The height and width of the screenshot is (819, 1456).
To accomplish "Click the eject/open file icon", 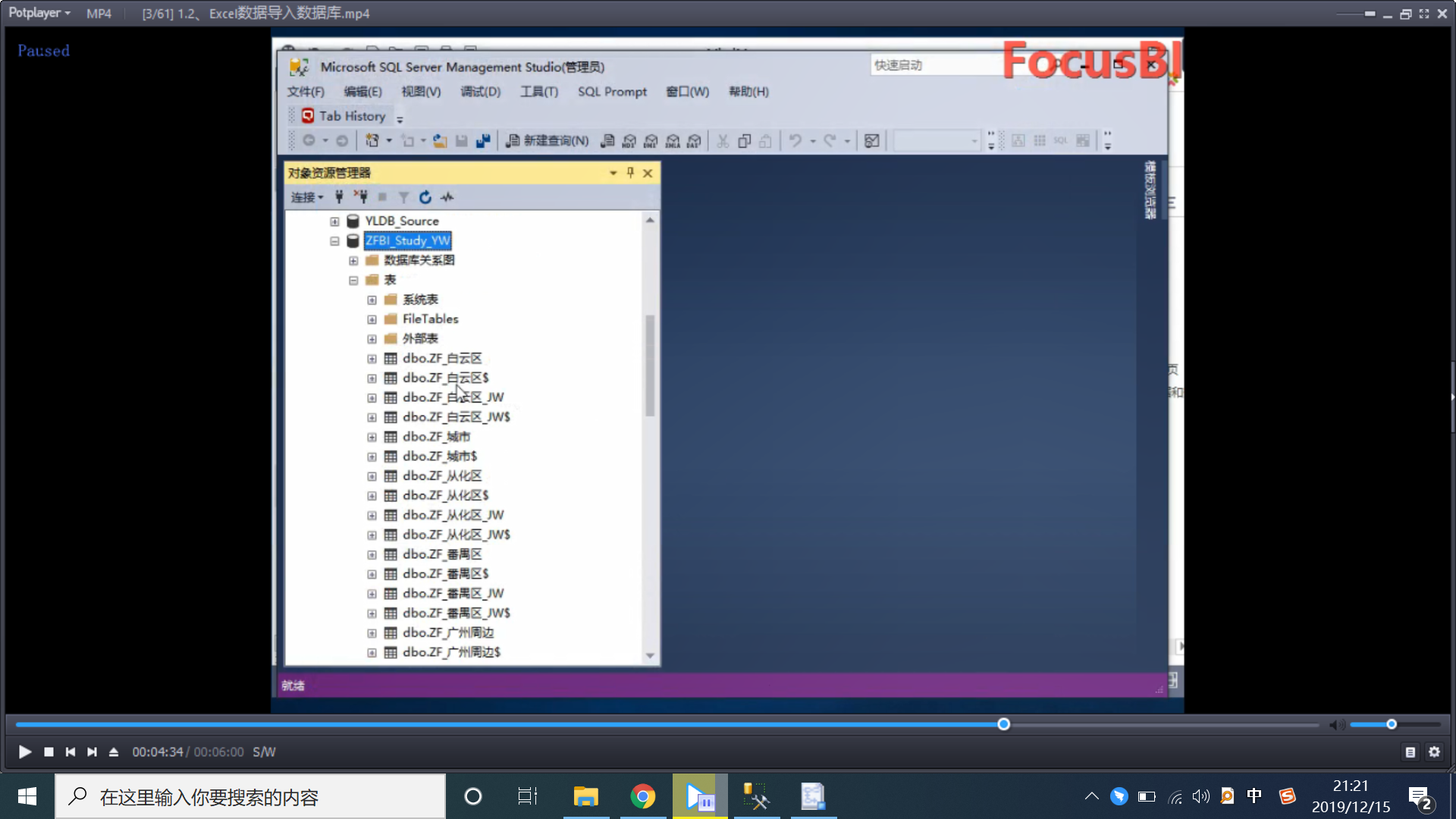I will coord(114,752).
